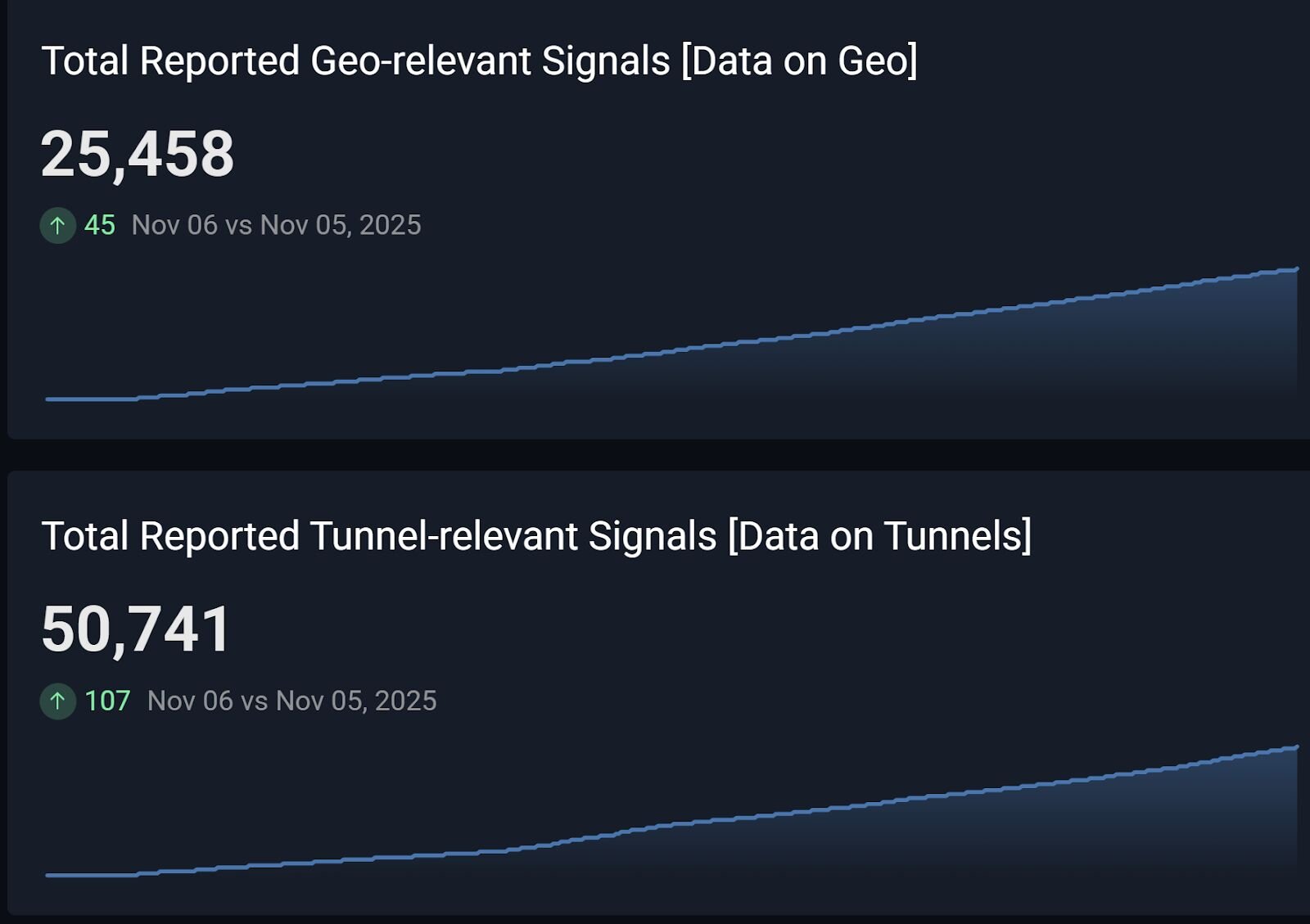
Task: Click the green up-arrow icon beside 107
Action: point(57,701)
